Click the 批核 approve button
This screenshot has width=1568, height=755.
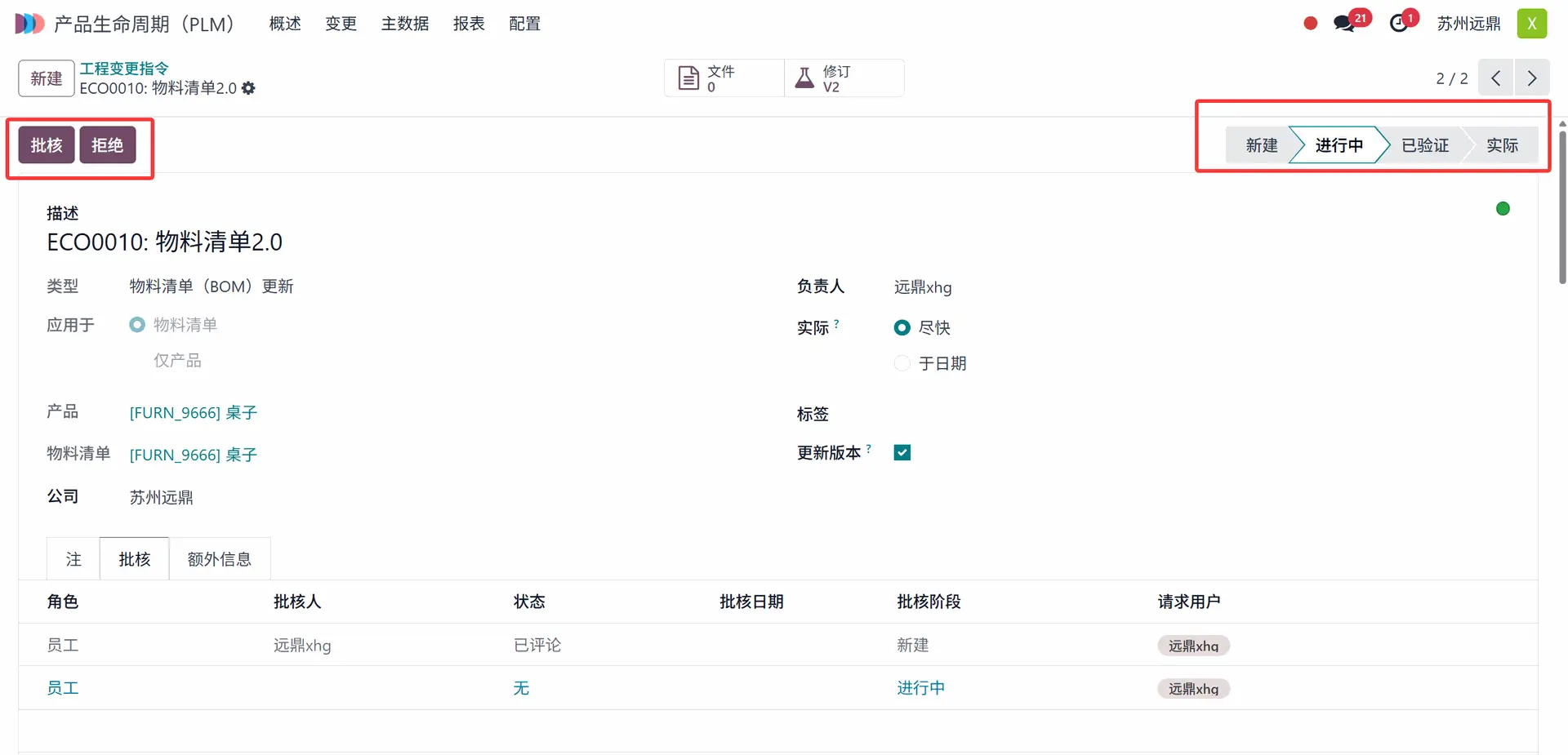coord(47,145)
